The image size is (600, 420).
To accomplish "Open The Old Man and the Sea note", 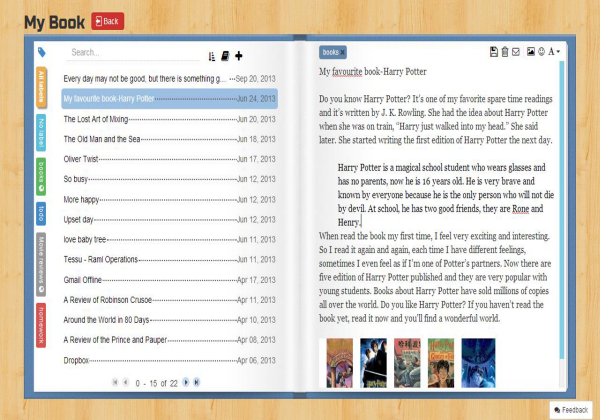I will tap(170, 139).
